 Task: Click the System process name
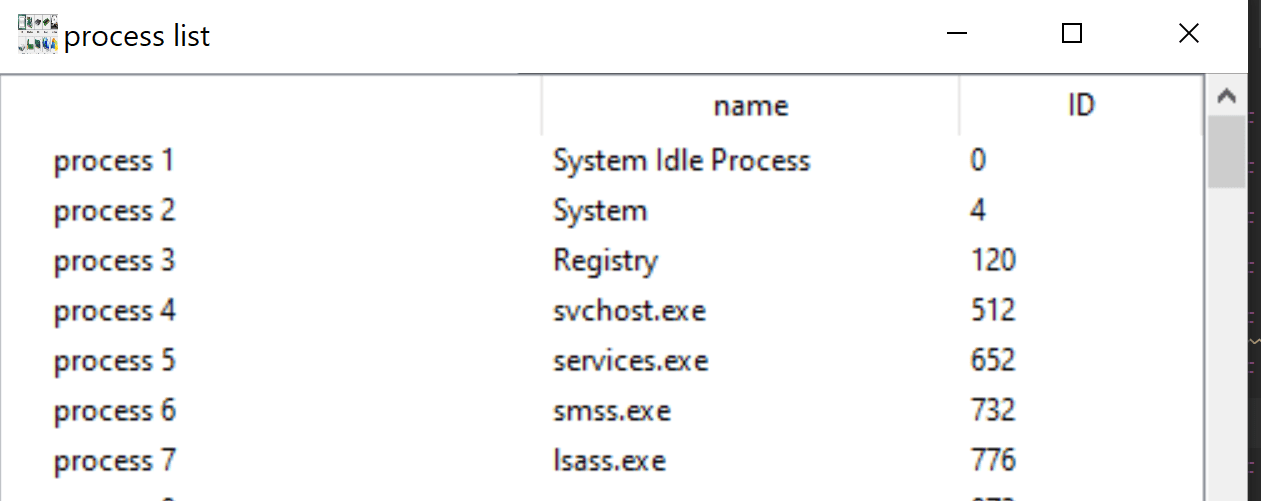600,211
